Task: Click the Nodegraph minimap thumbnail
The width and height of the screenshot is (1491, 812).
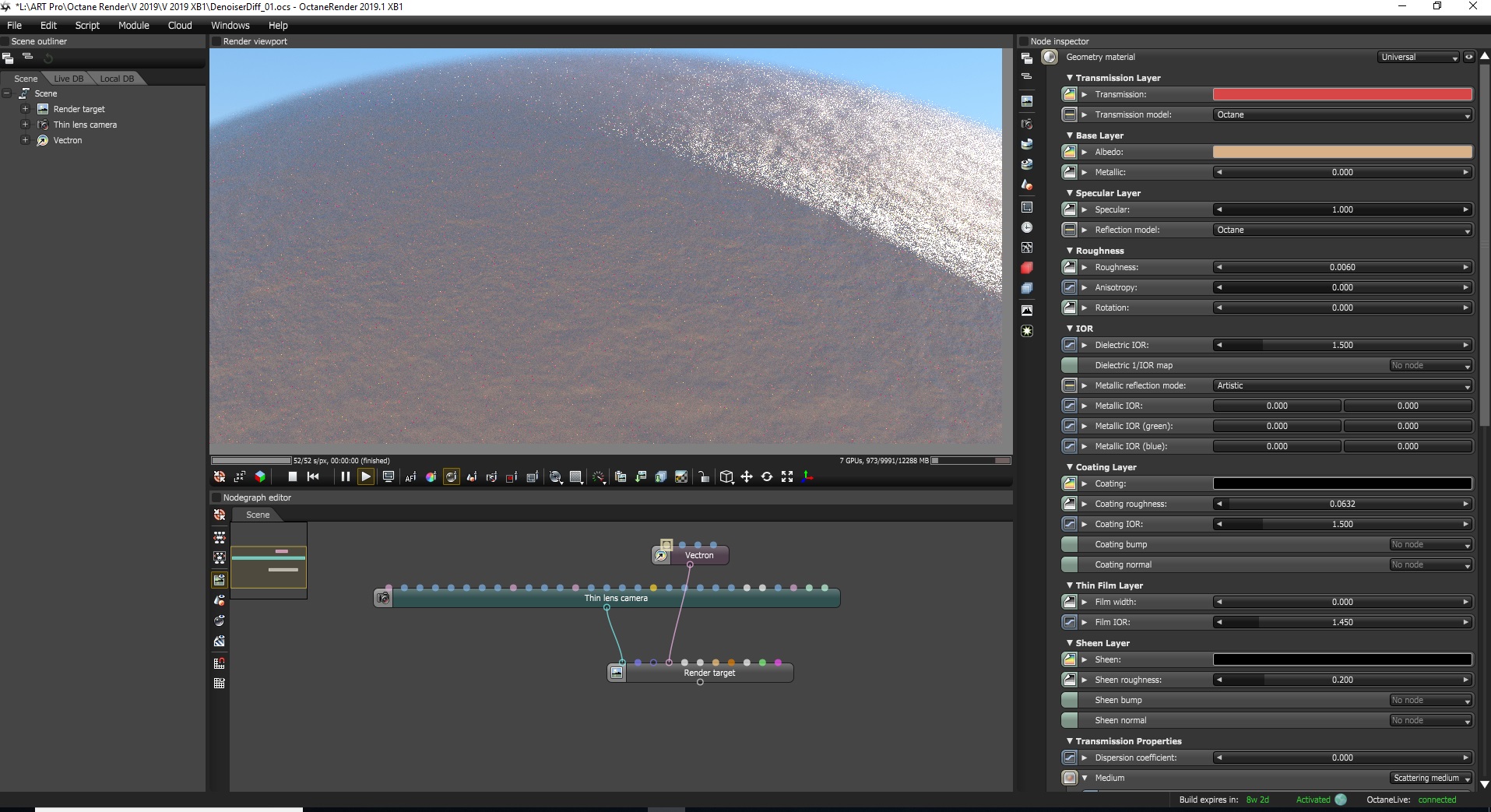Action: [x=269, y=561]
